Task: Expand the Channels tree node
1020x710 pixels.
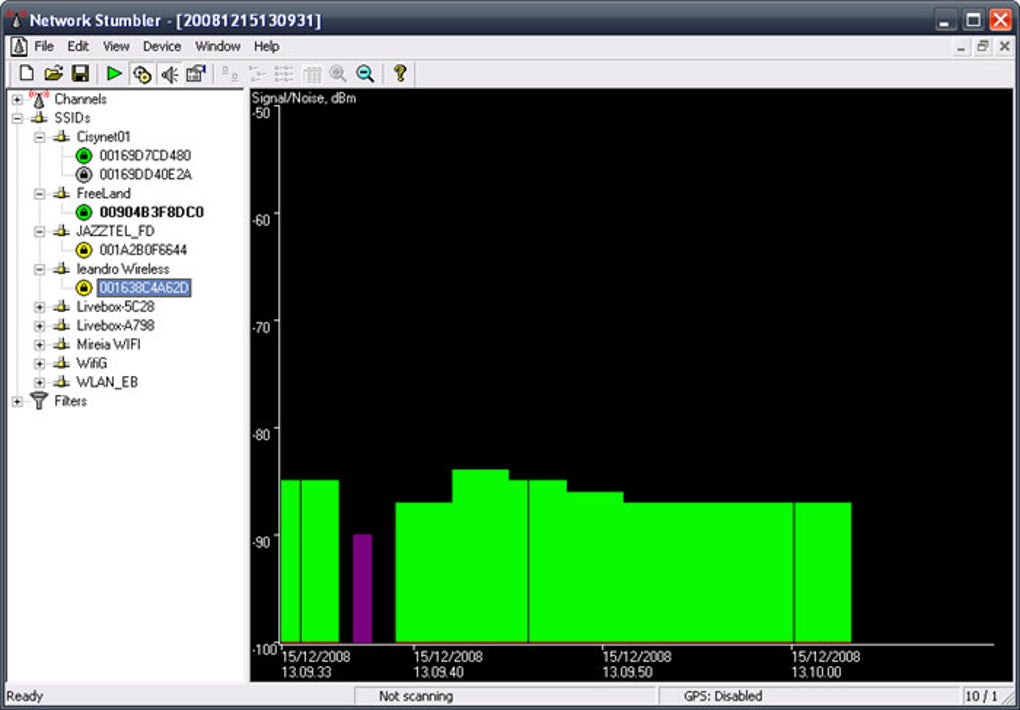Action: pos(17,100)
